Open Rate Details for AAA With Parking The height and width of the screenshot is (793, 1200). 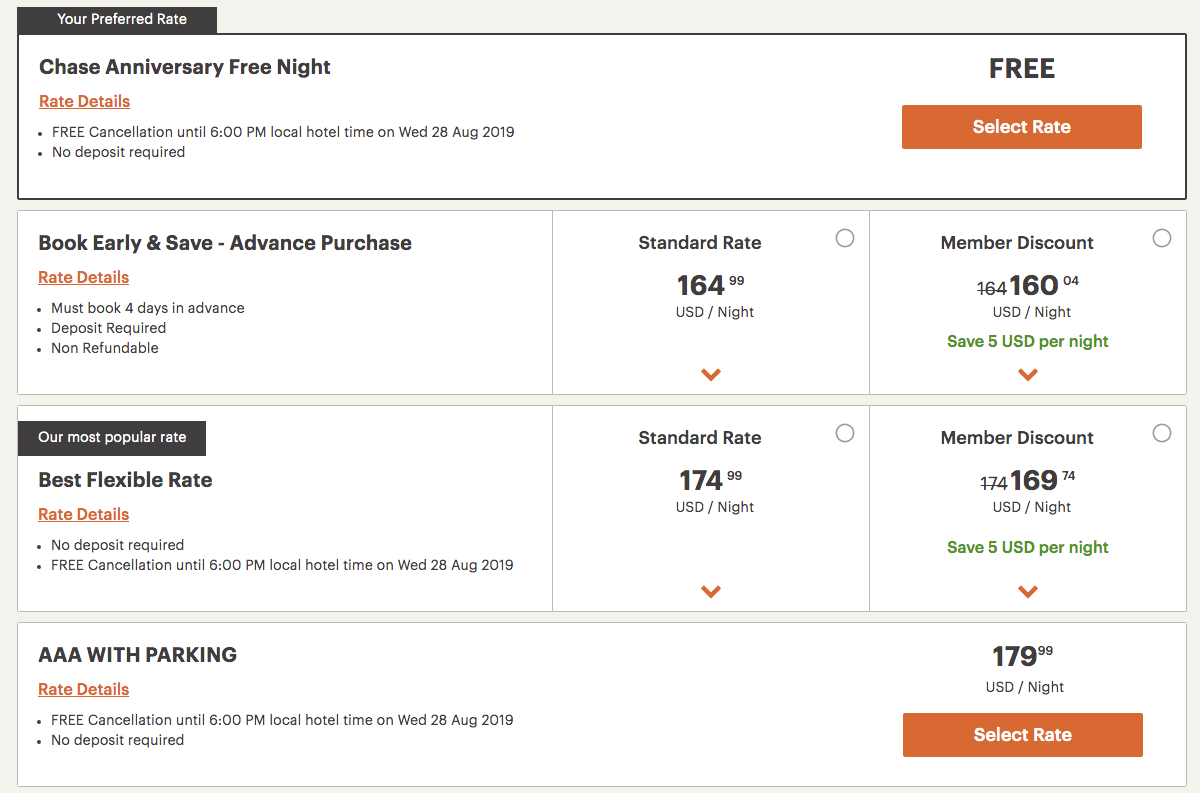click(83, 689)
